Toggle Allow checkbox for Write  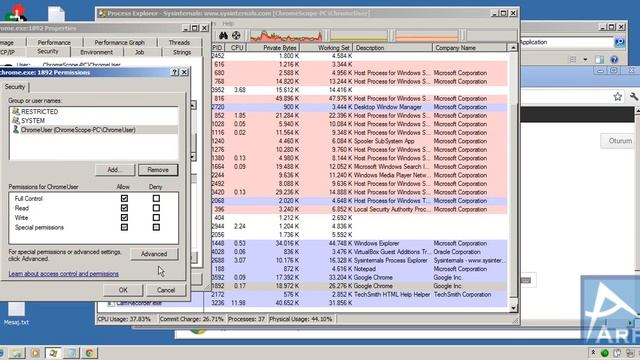coord(124,218)
